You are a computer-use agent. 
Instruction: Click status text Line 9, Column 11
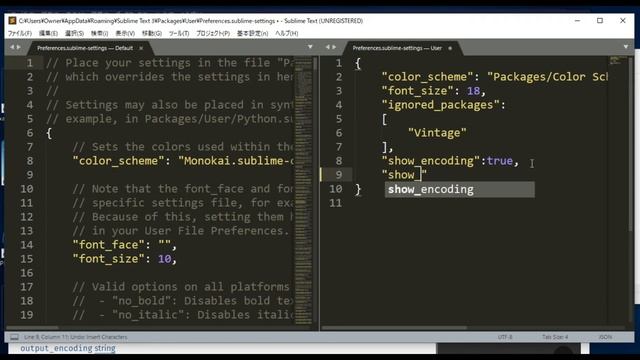coord(76,337)
